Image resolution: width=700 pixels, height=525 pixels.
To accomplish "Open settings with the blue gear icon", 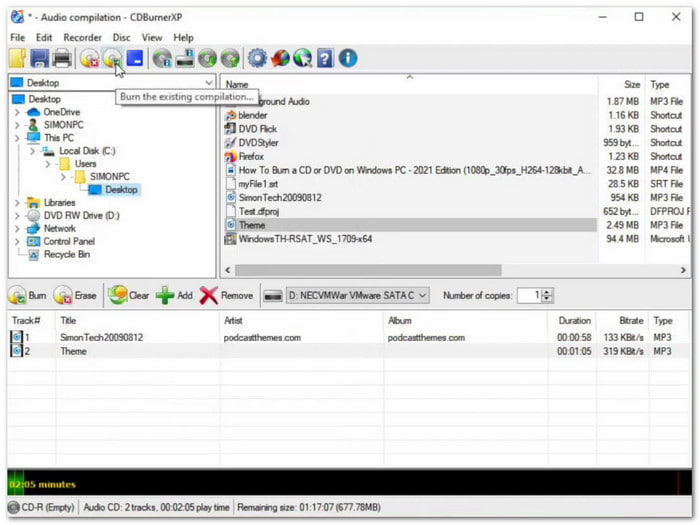I will (x=256, y=59).
